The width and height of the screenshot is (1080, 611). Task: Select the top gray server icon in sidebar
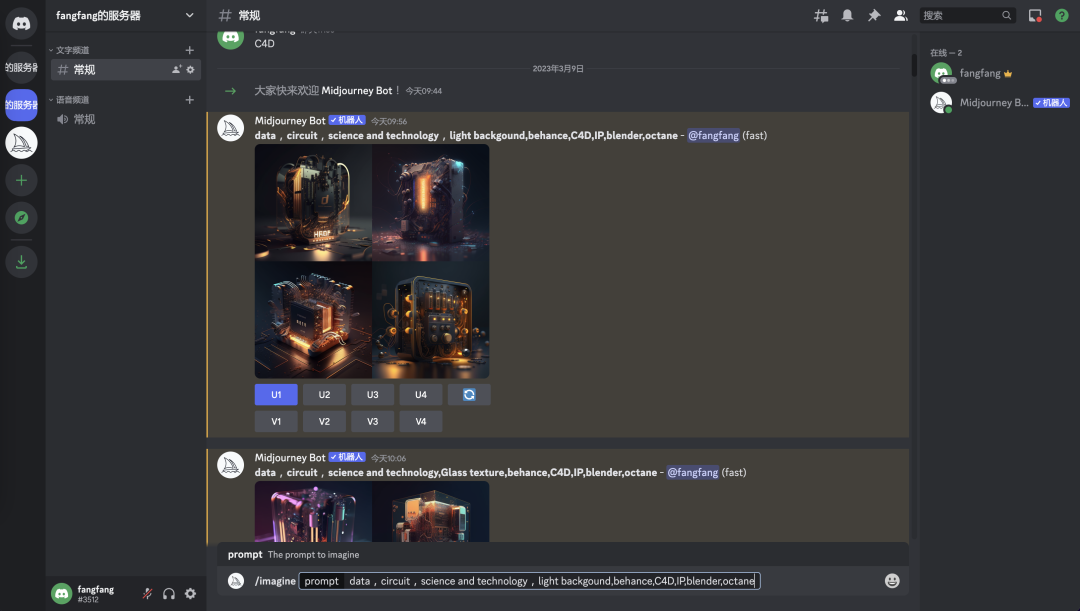point(21,68)
